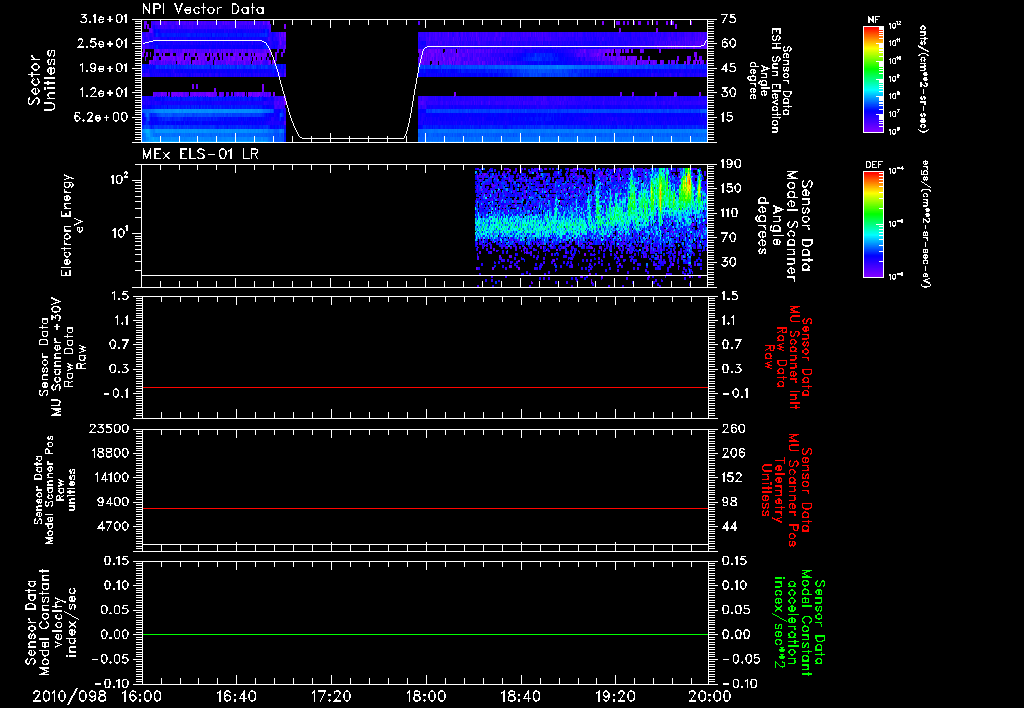This screenshot has width=1024, height=708.
Task: Click the 6.2e+00 sector tick value
Action: [103, 117]
